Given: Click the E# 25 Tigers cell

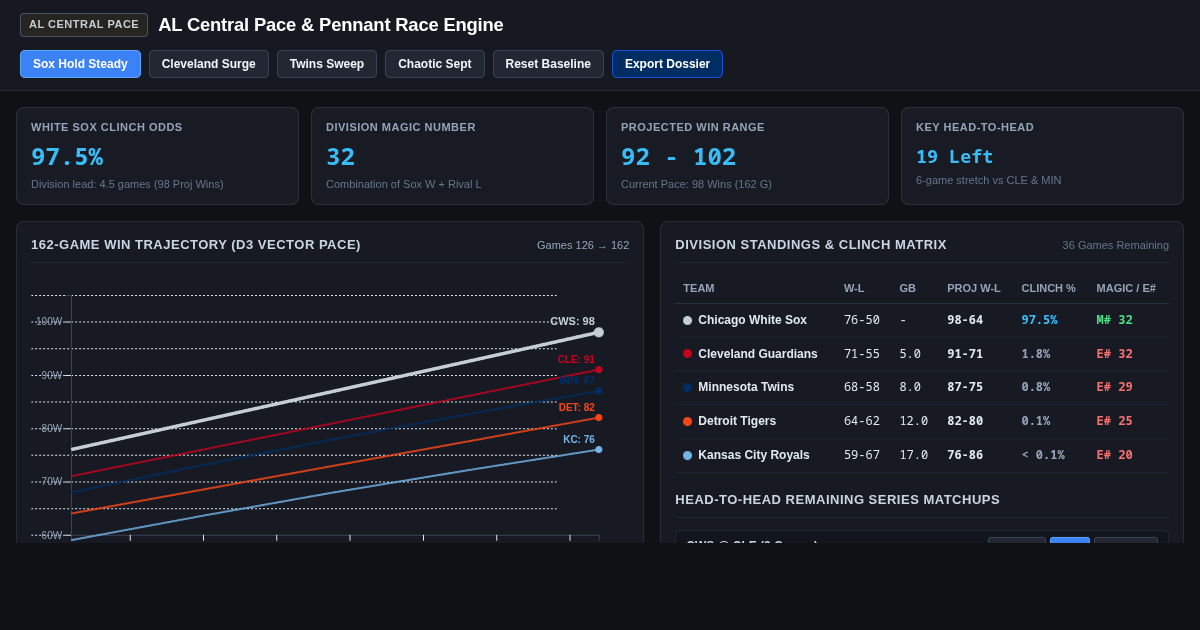Looking at the screenshot, I should click(x=1114, y=422).
